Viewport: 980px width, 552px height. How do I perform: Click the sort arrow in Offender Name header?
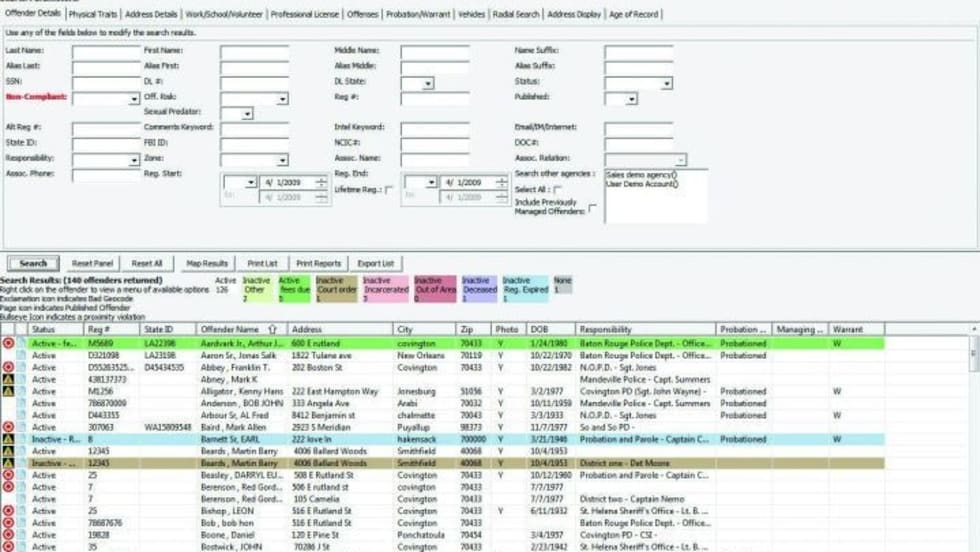point(273,329)
